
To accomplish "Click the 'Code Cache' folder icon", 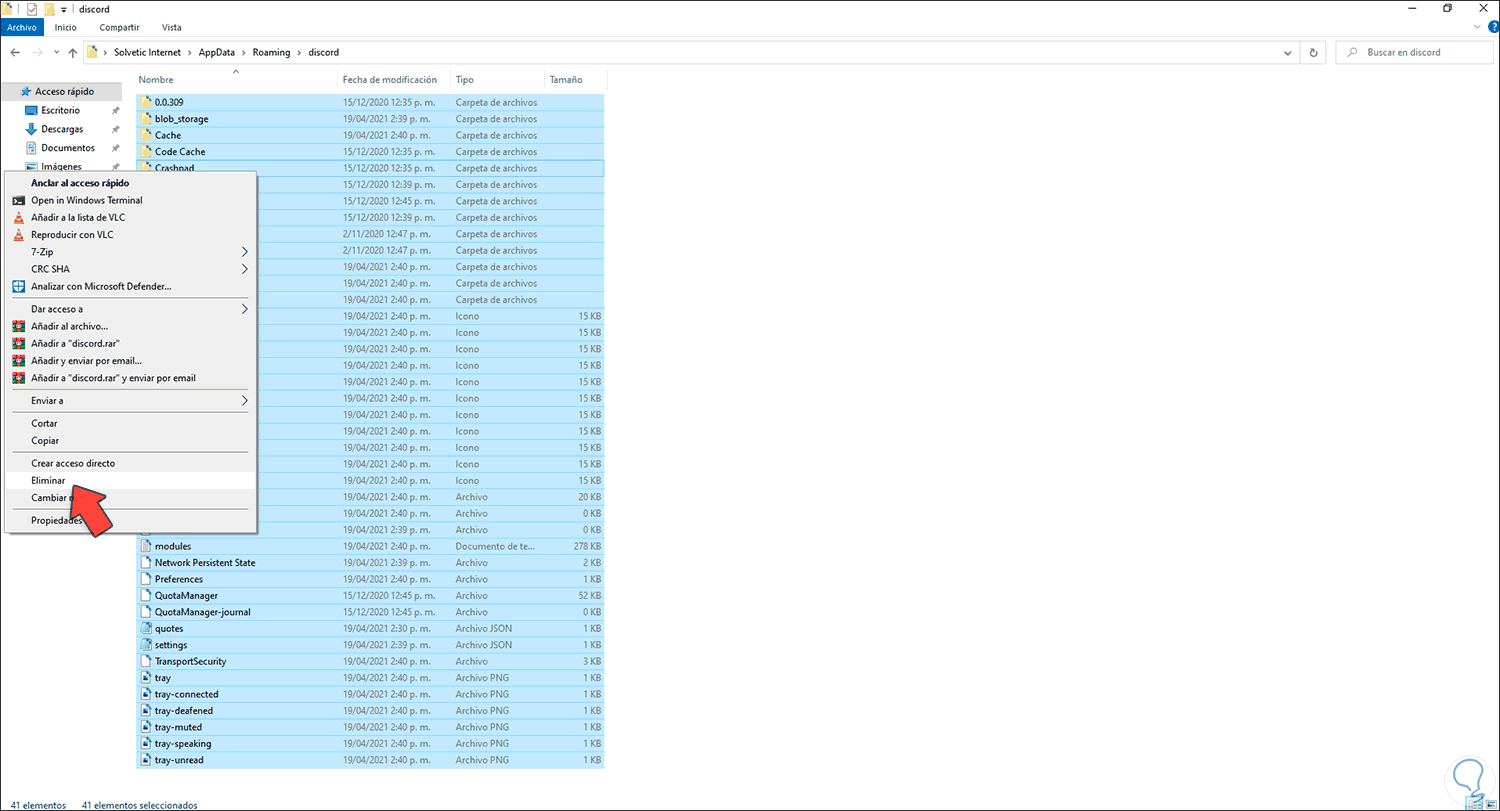I will (146, 152).
